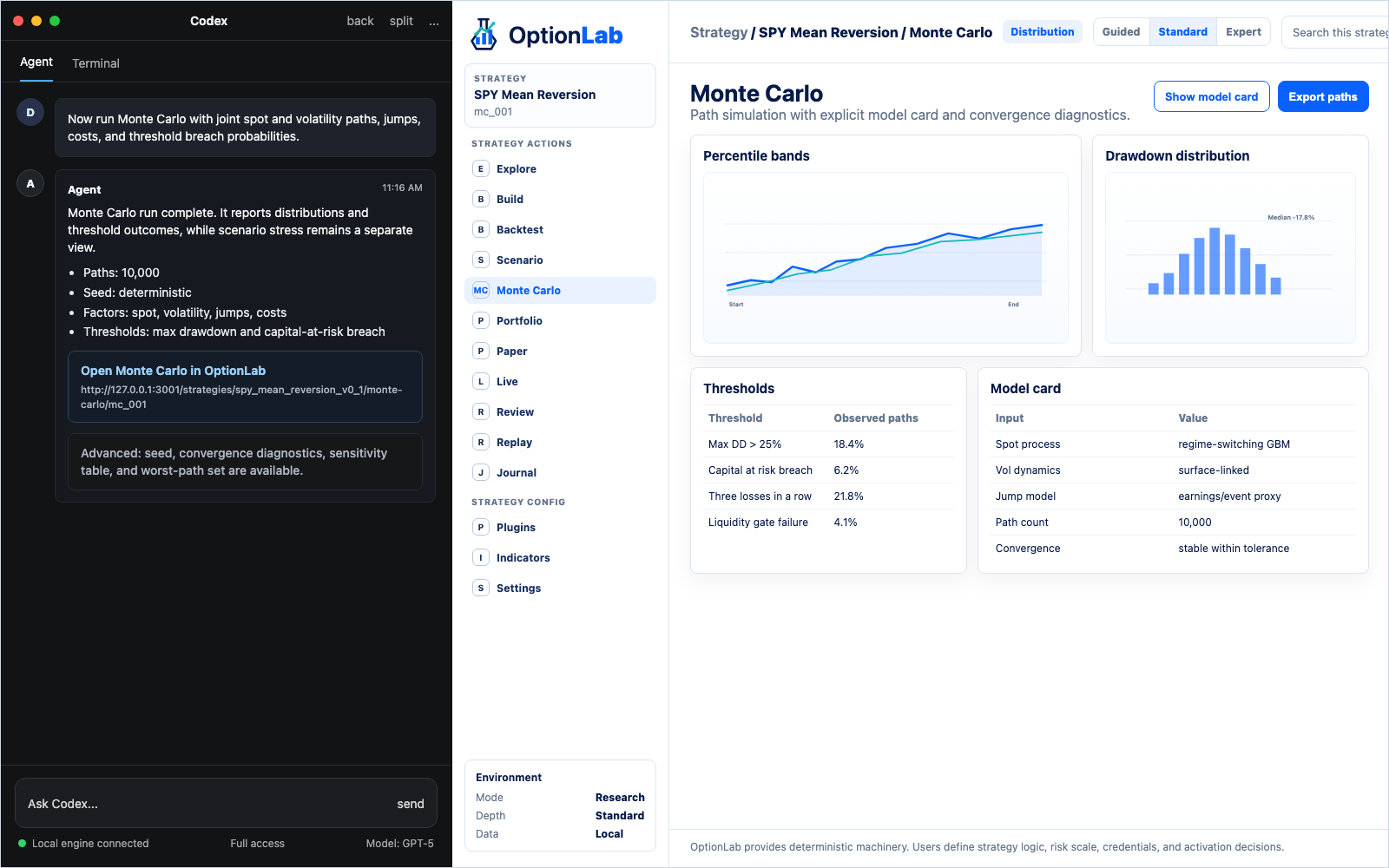This screenshot has height=868, width=1389.
Task: Click the back button in Codex header
Action: tap(360, 21)
